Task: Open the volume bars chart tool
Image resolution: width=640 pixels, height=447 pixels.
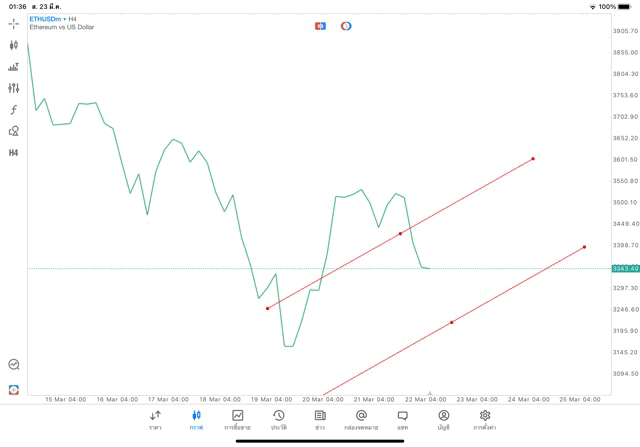Action: click(14, 67)
